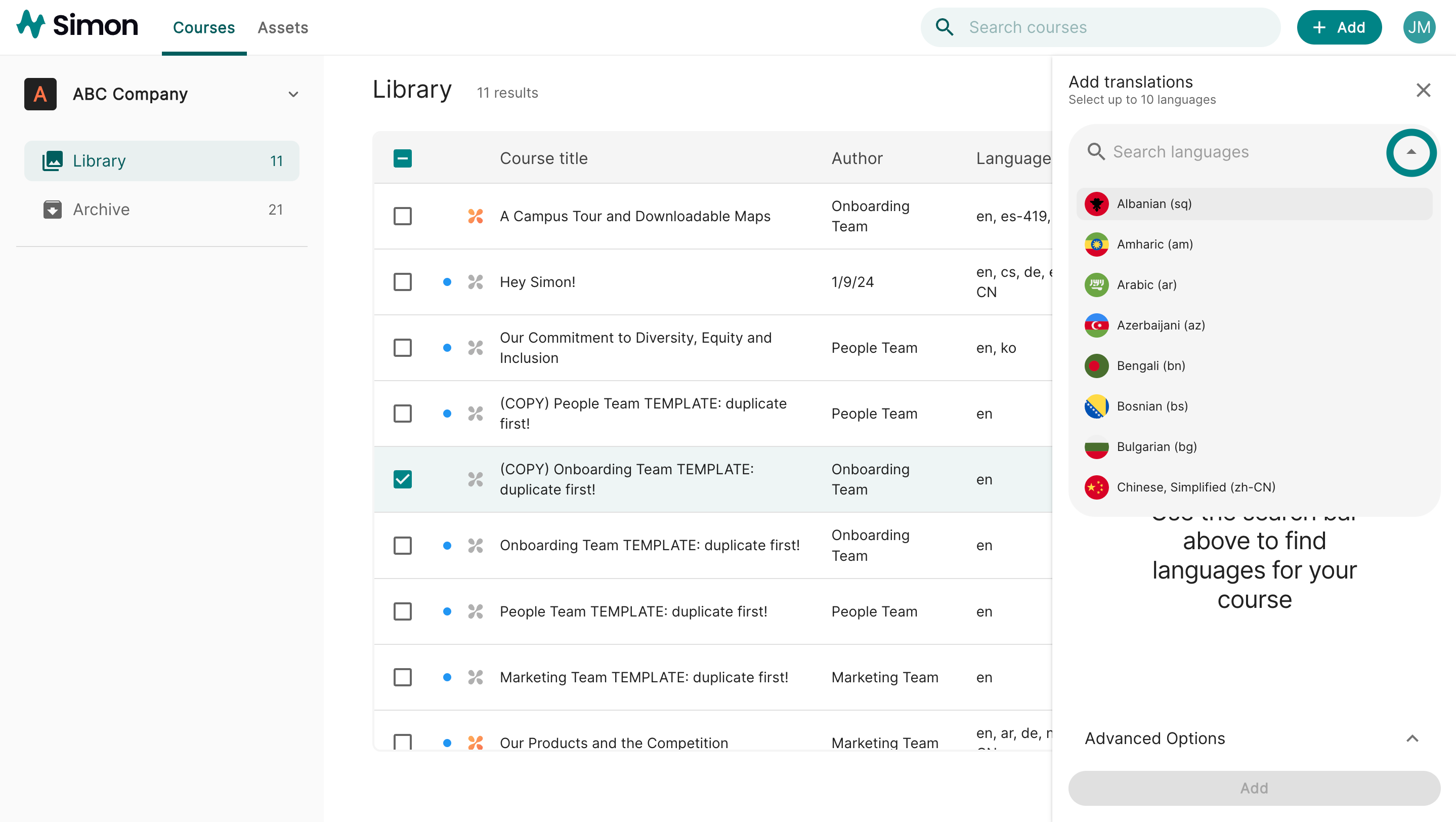1456x822 pixels.
Task: Click the Bosnian flag icon
Action: (x=1096, y=406)
